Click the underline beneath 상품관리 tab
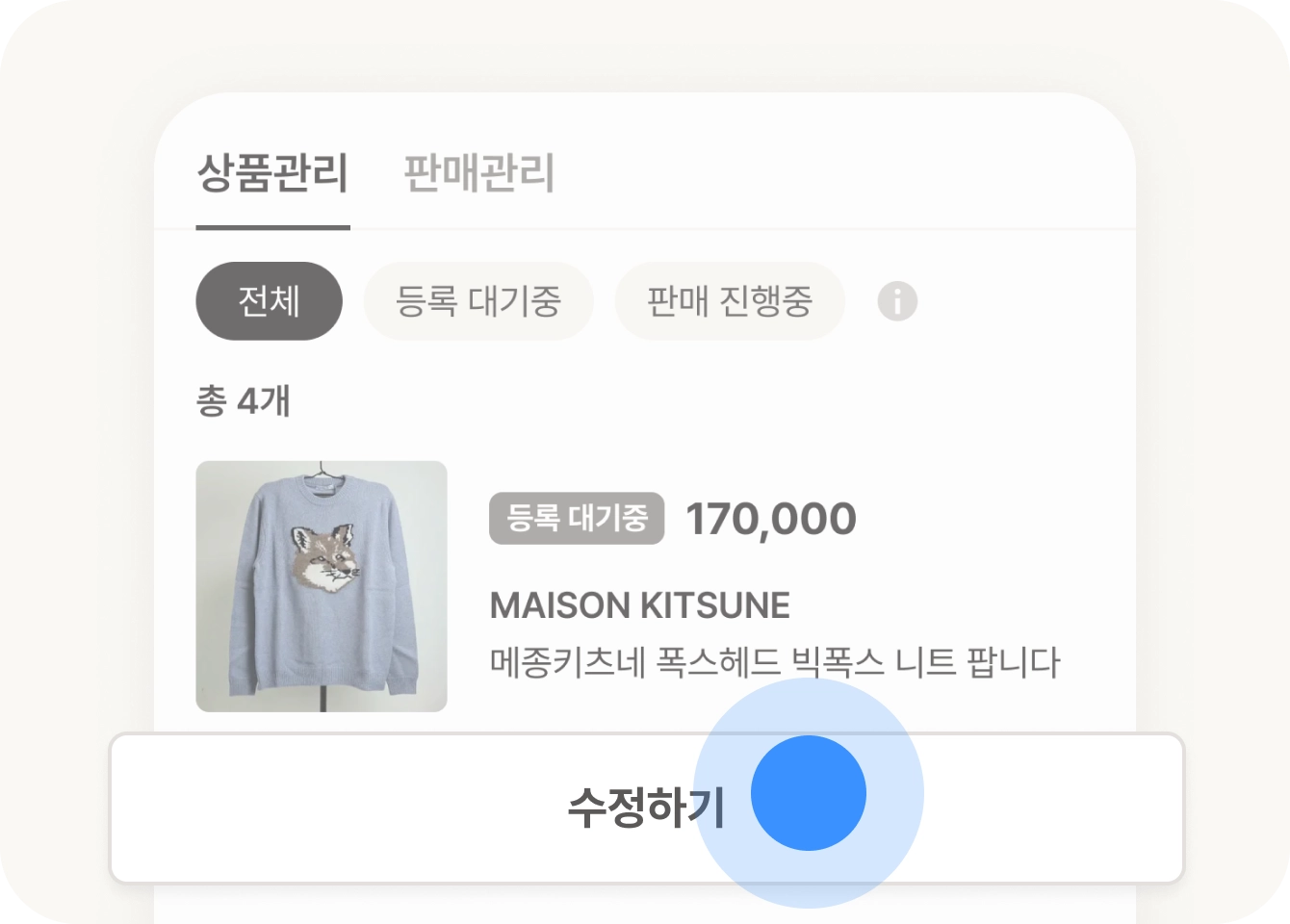This screenshot has width=1290, height=924. pos(272,227)
